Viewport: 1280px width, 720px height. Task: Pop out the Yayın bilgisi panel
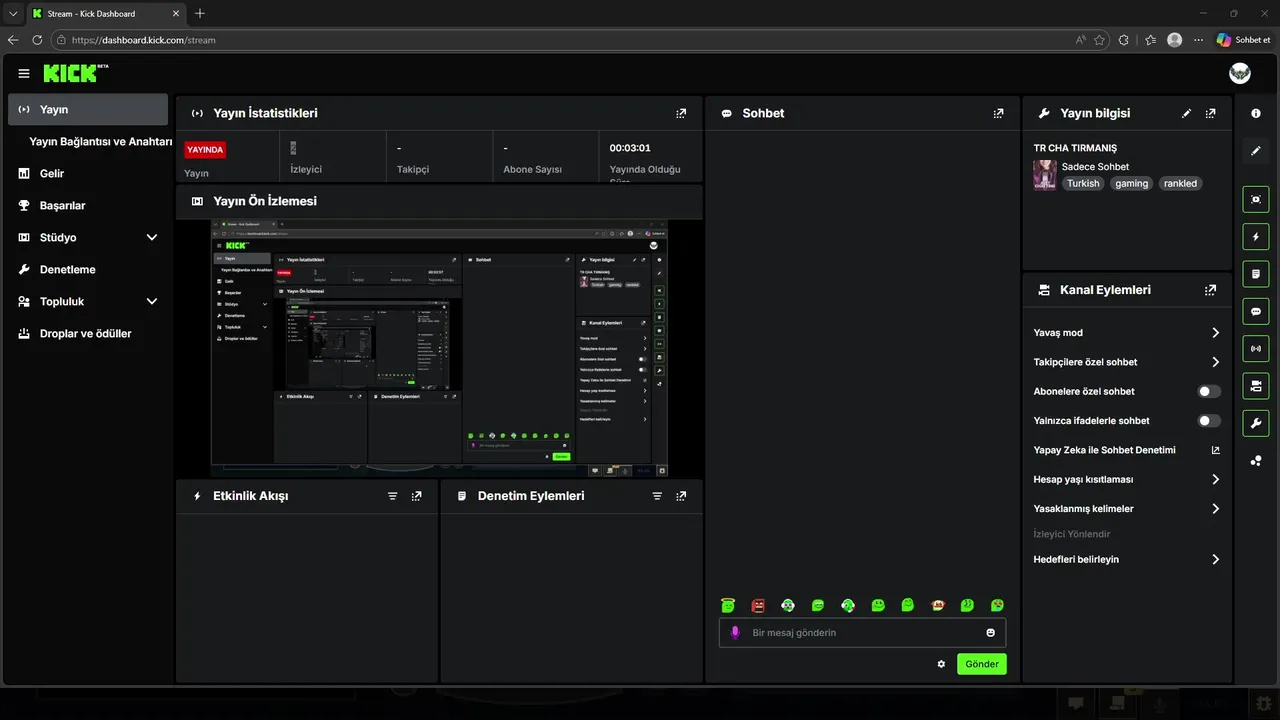pyautogui.click(x=1211, y=114)
